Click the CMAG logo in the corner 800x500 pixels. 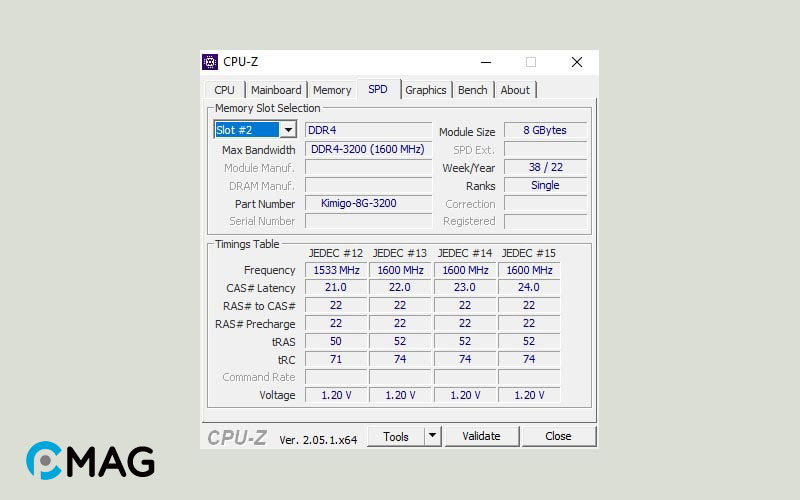(90, 461)
